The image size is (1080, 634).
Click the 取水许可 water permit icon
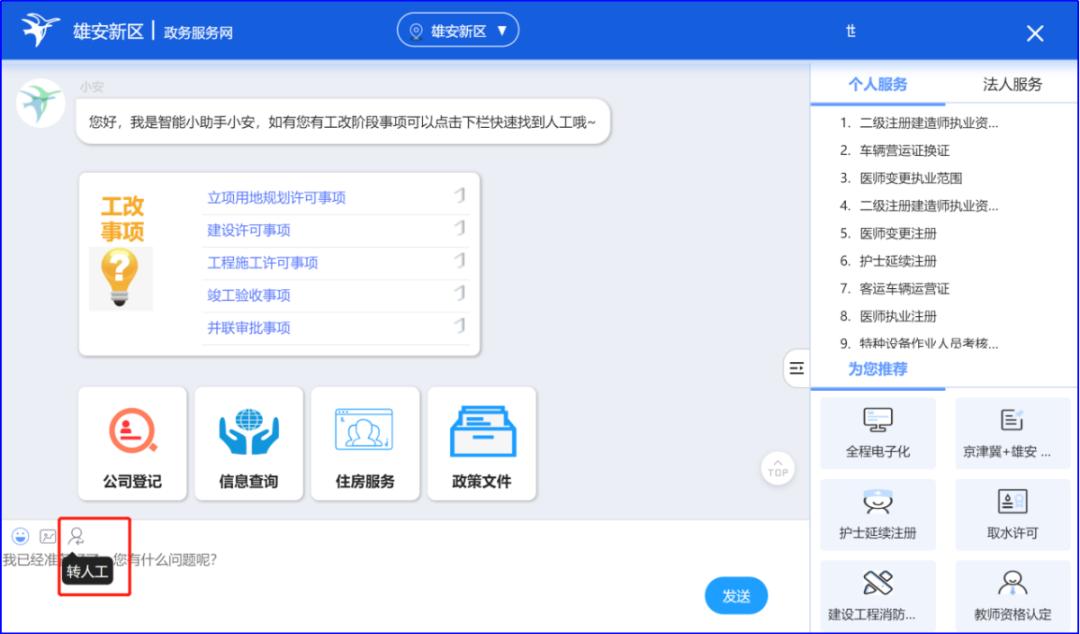pyautogui.click(x=1012, y=514)
